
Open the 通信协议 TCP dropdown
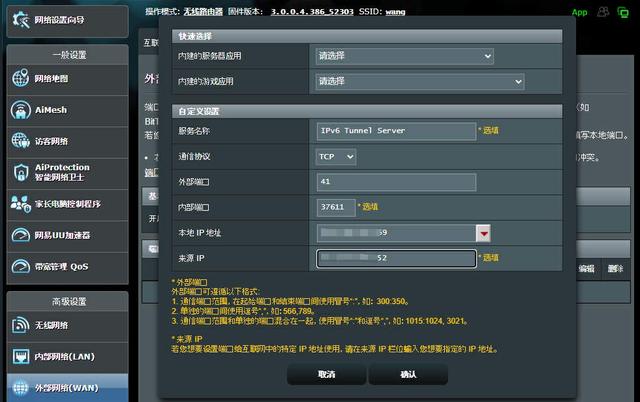pyautogui.click(x=336, y=157)
